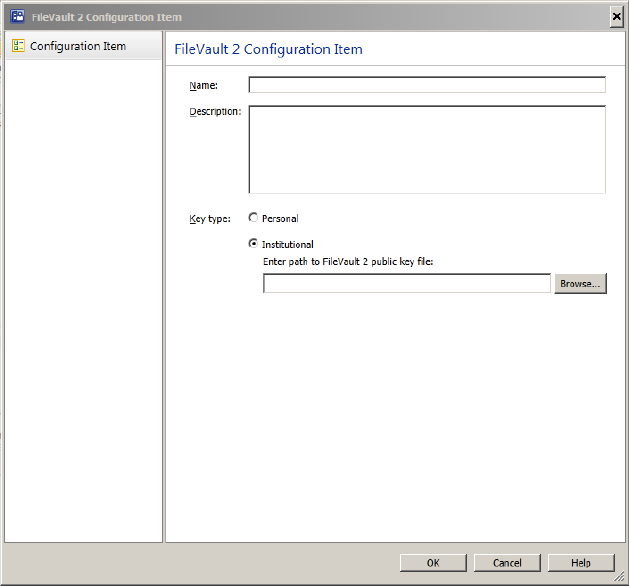Close the FileVault 2 Configuration Item dialog
This screenshot has width=629, height=586.
pyautogui.click(x=615, y=17)
